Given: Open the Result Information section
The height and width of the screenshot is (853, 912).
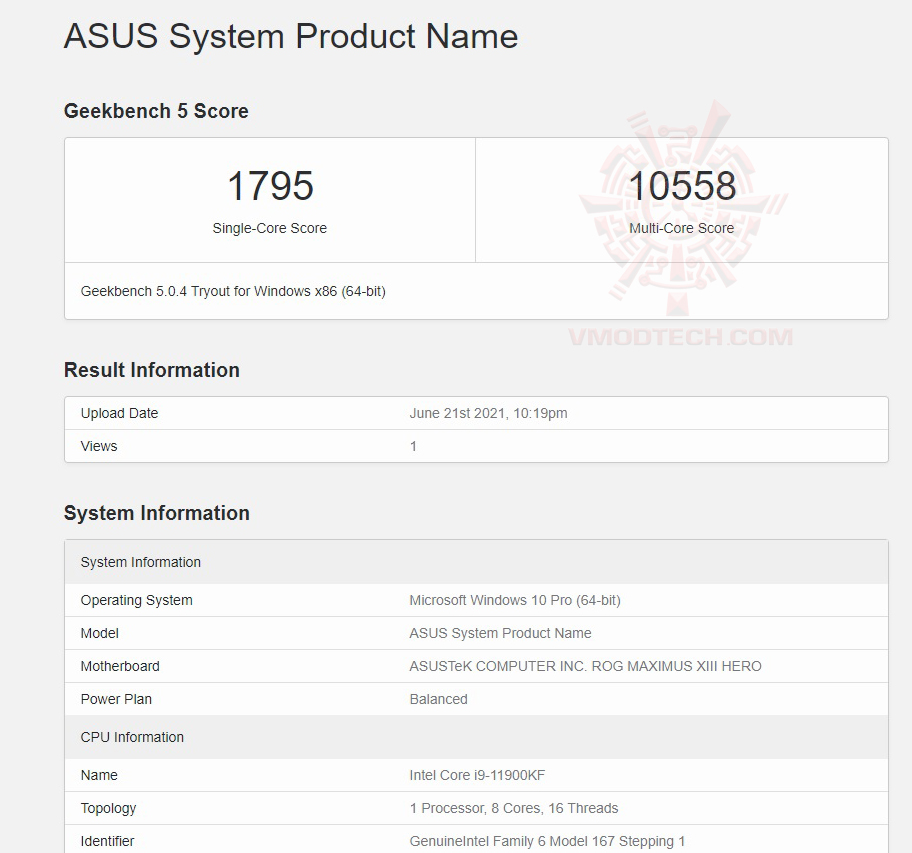Looking at the screenshot, I should point(151,370).
